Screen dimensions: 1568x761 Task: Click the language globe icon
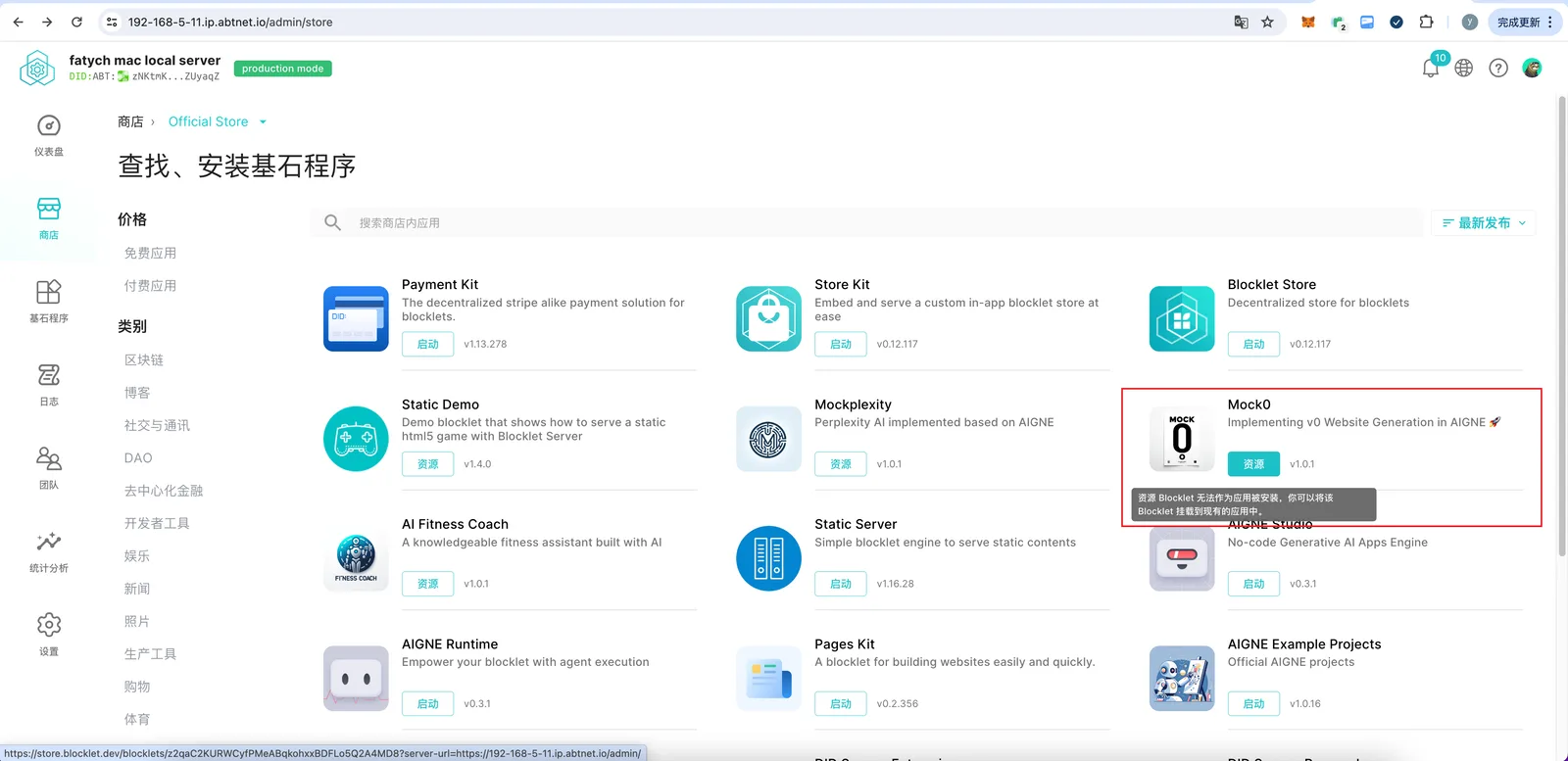pos(1464,68)
